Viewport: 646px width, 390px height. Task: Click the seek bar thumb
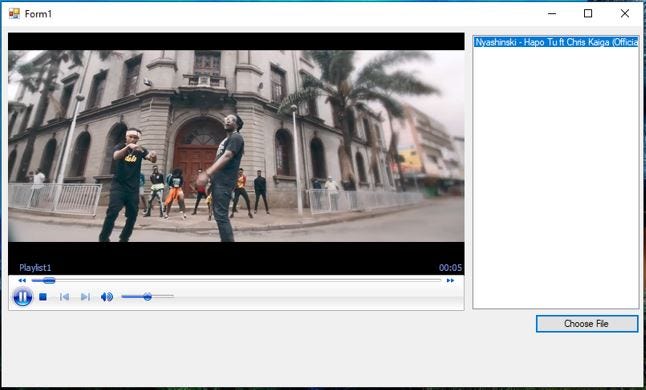point(49,280)
